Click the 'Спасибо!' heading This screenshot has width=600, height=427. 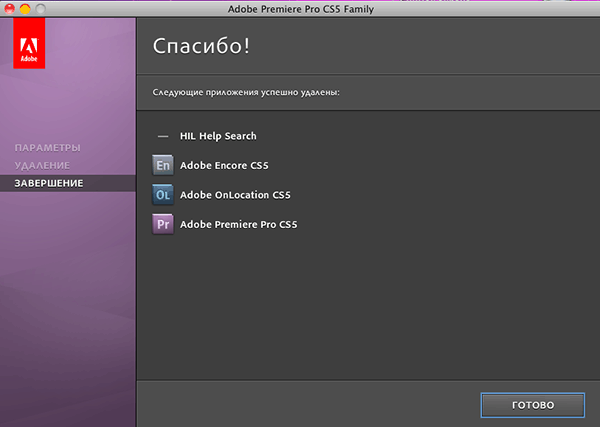(201, 46)
